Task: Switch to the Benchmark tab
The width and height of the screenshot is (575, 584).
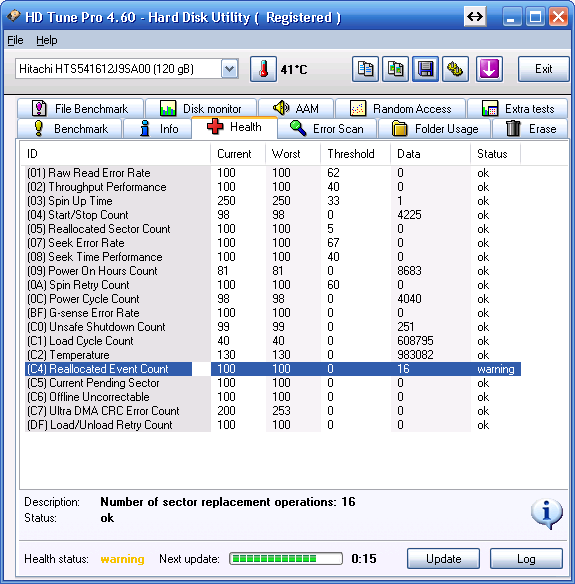Action: pos(70,129)
